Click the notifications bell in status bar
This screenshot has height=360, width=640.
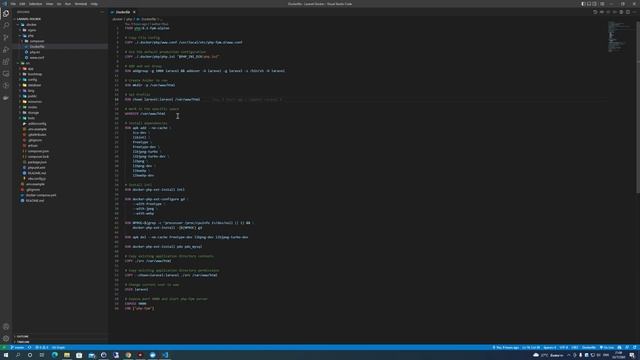coord(634,348)
